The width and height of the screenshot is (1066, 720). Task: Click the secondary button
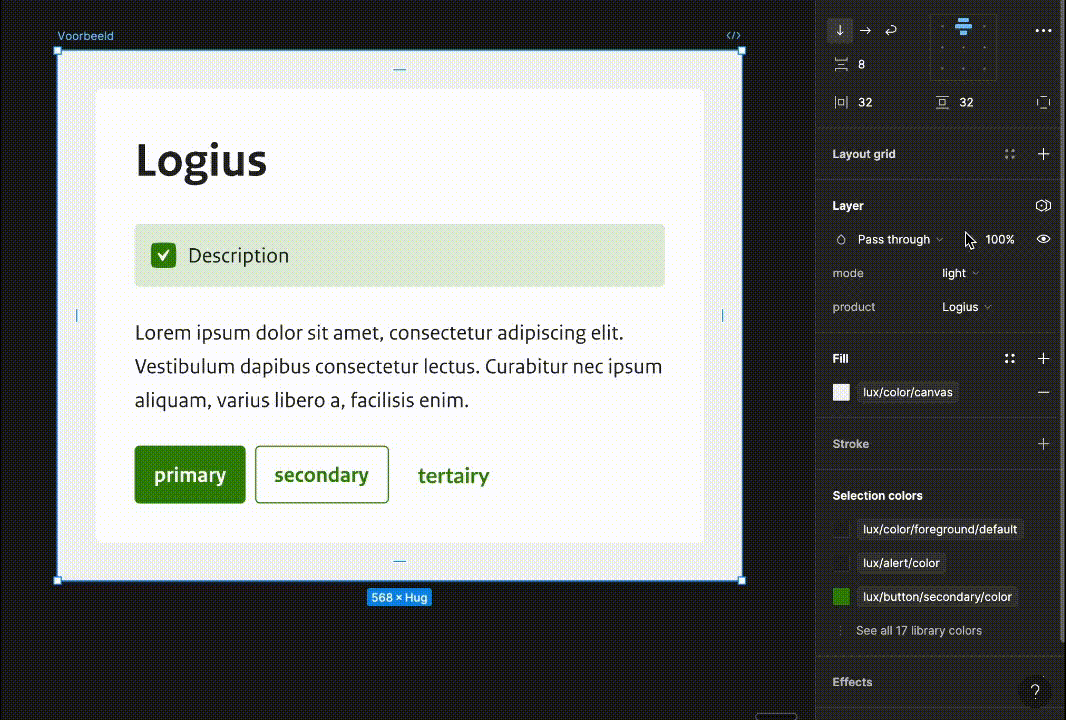[x=322, y=475]
